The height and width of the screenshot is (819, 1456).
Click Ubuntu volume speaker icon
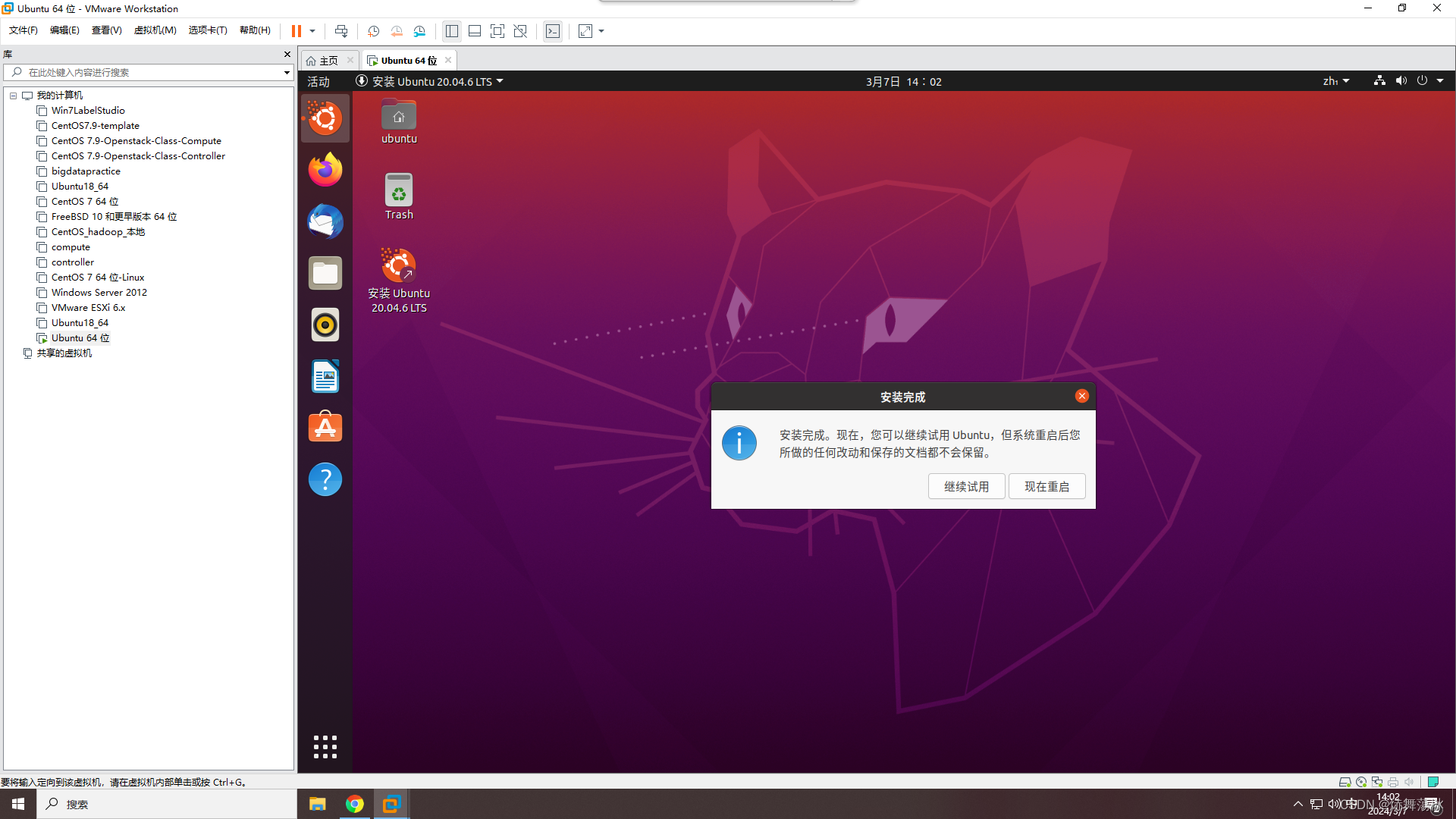(1401, 80)
